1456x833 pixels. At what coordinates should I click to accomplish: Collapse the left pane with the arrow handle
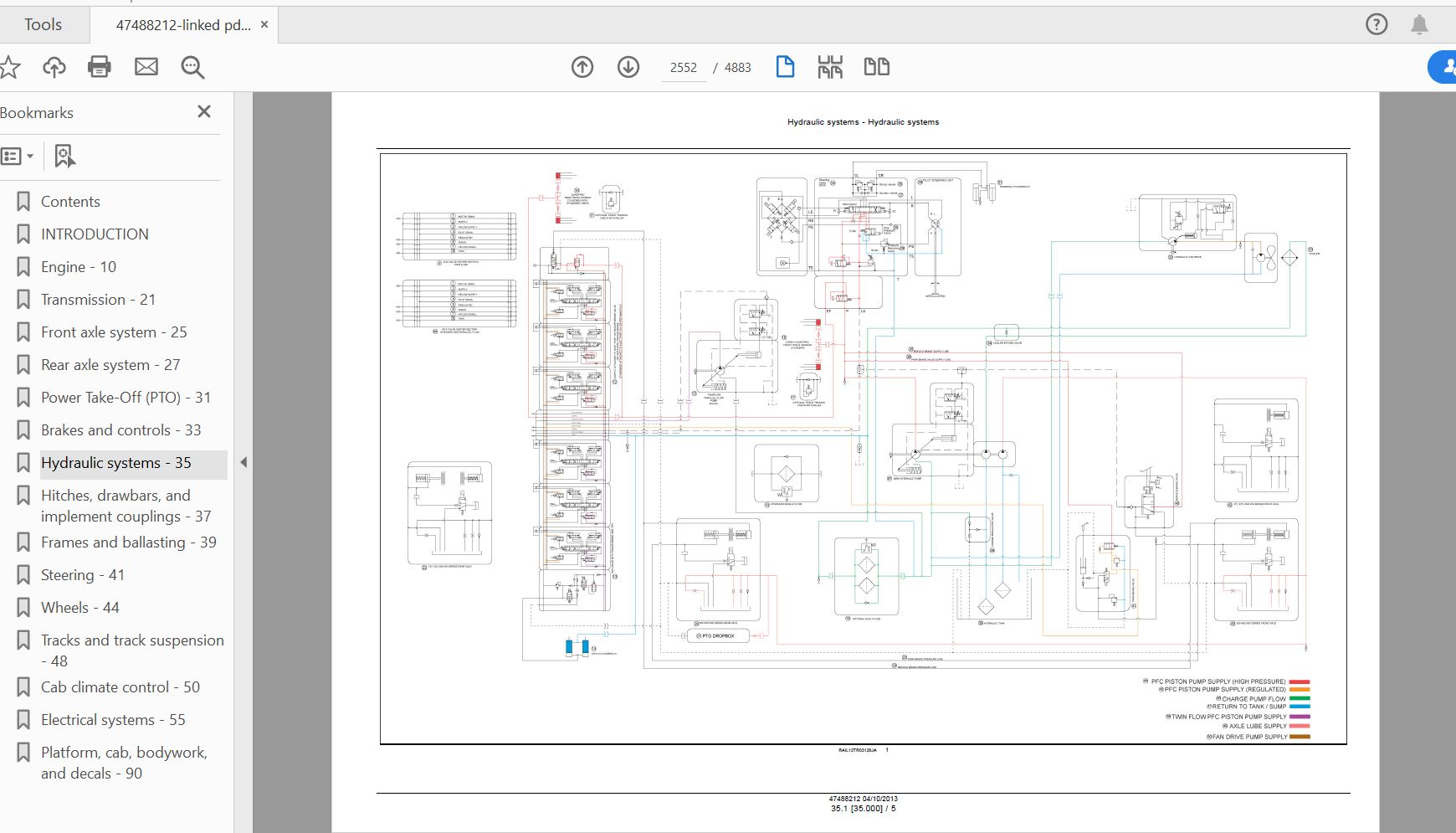click(x=244, y=462)
